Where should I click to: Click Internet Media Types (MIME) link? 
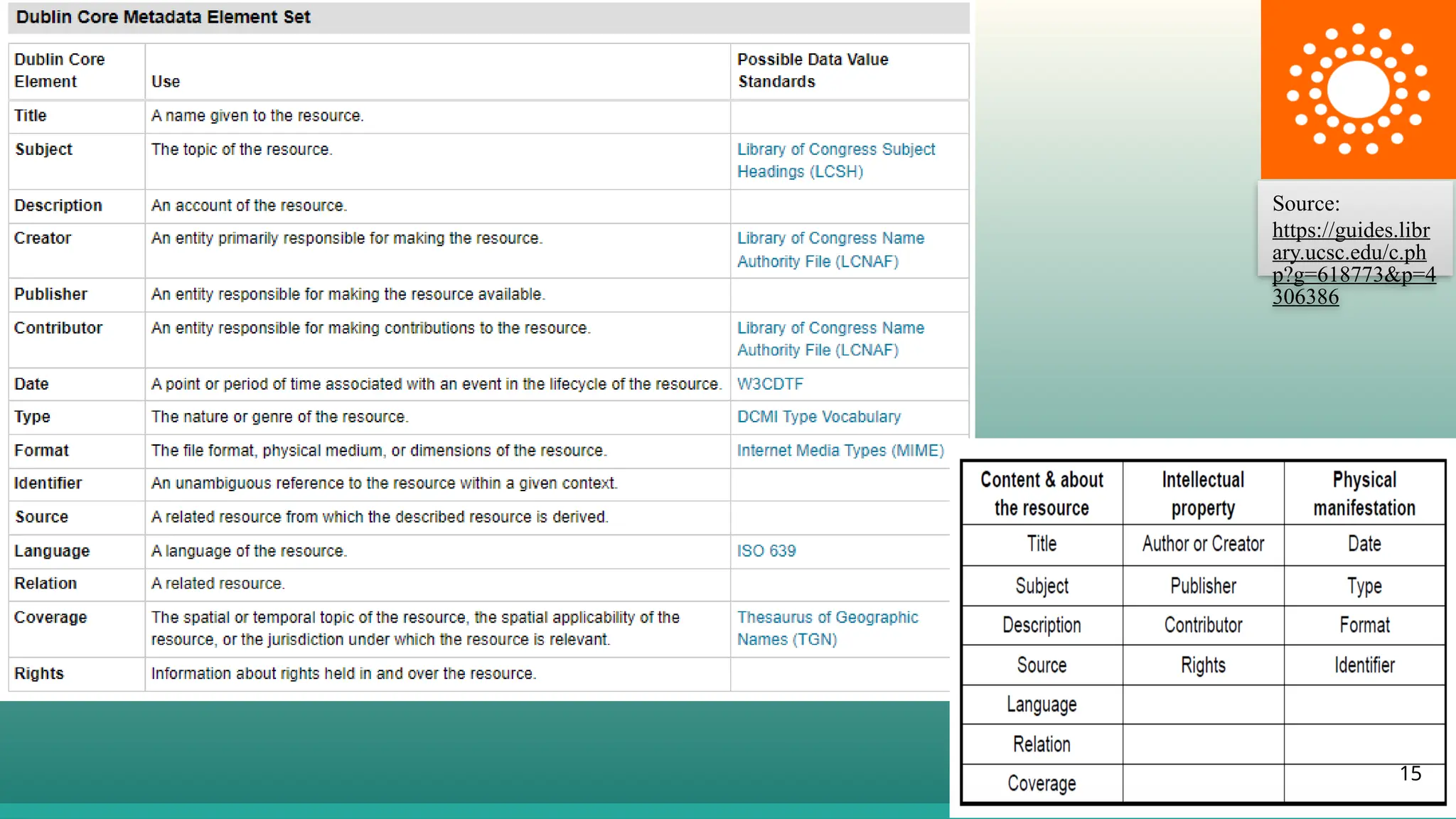840,451
